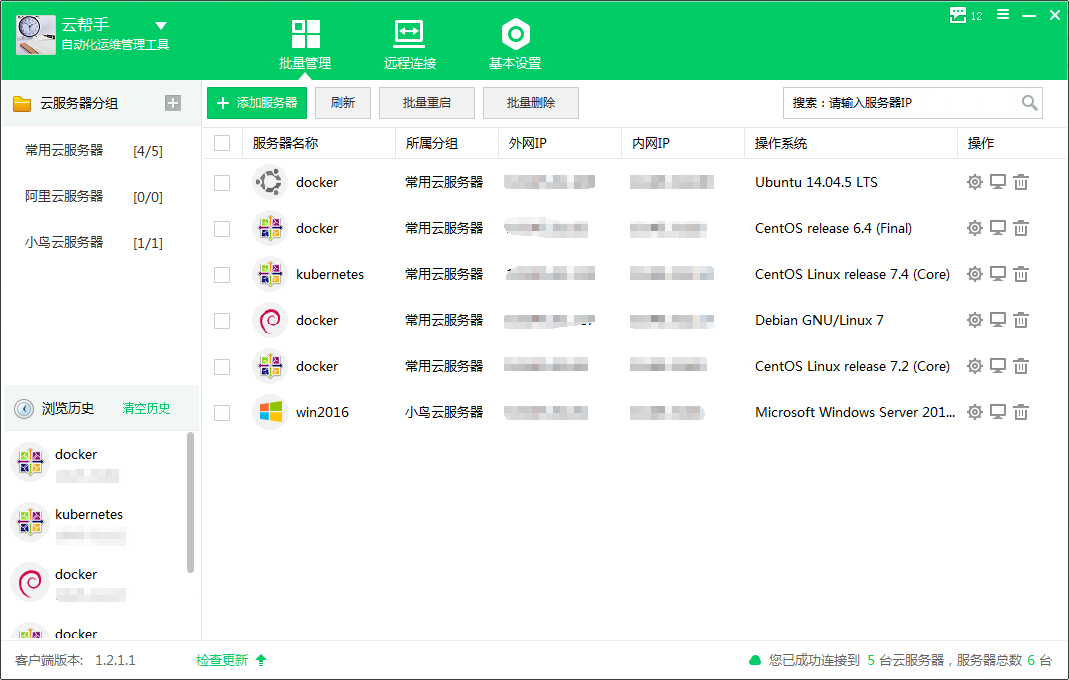The image size is (1069, 680).
Task: Expand the 常用云服务器 group
Action: 64,150
